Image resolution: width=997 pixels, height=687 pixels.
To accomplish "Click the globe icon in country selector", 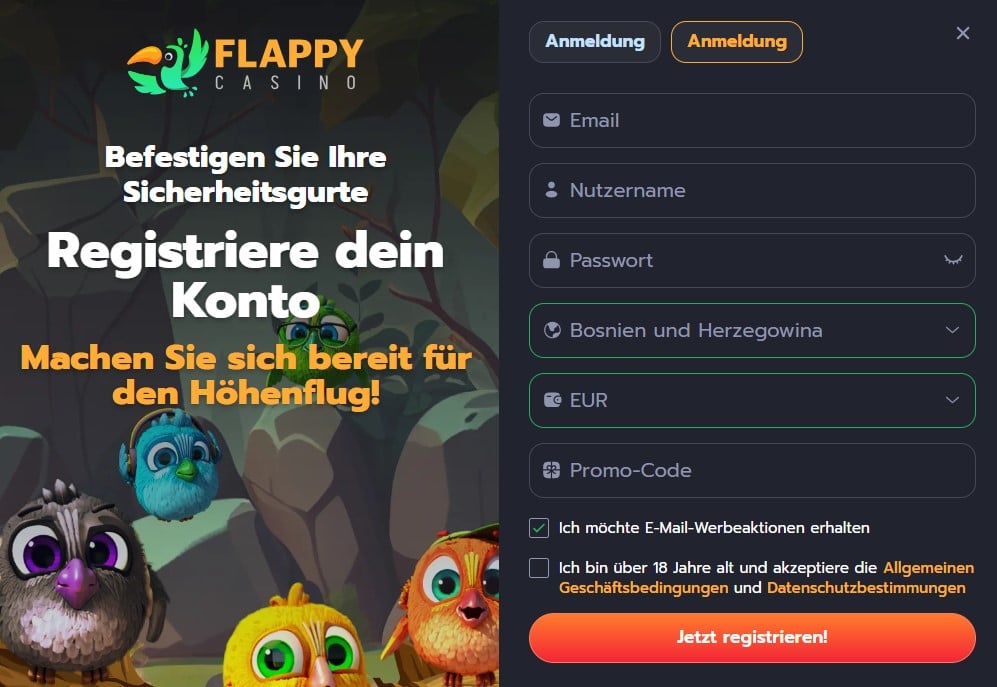I will 552,330.
